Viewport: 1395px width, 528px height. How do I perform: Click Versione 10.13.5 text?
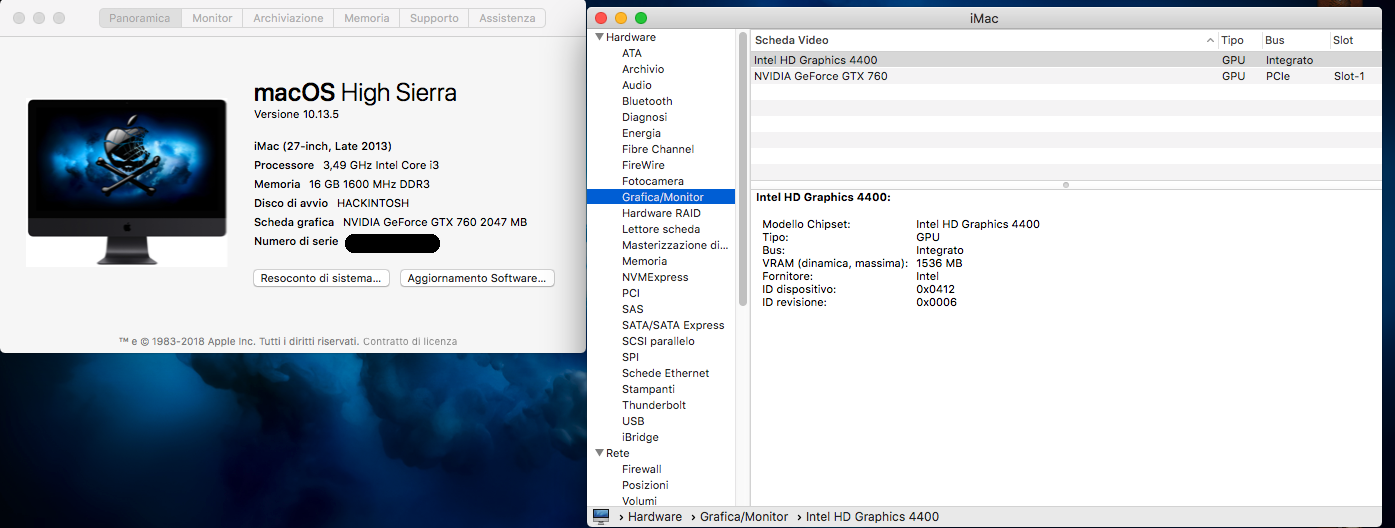coord(298,114)
